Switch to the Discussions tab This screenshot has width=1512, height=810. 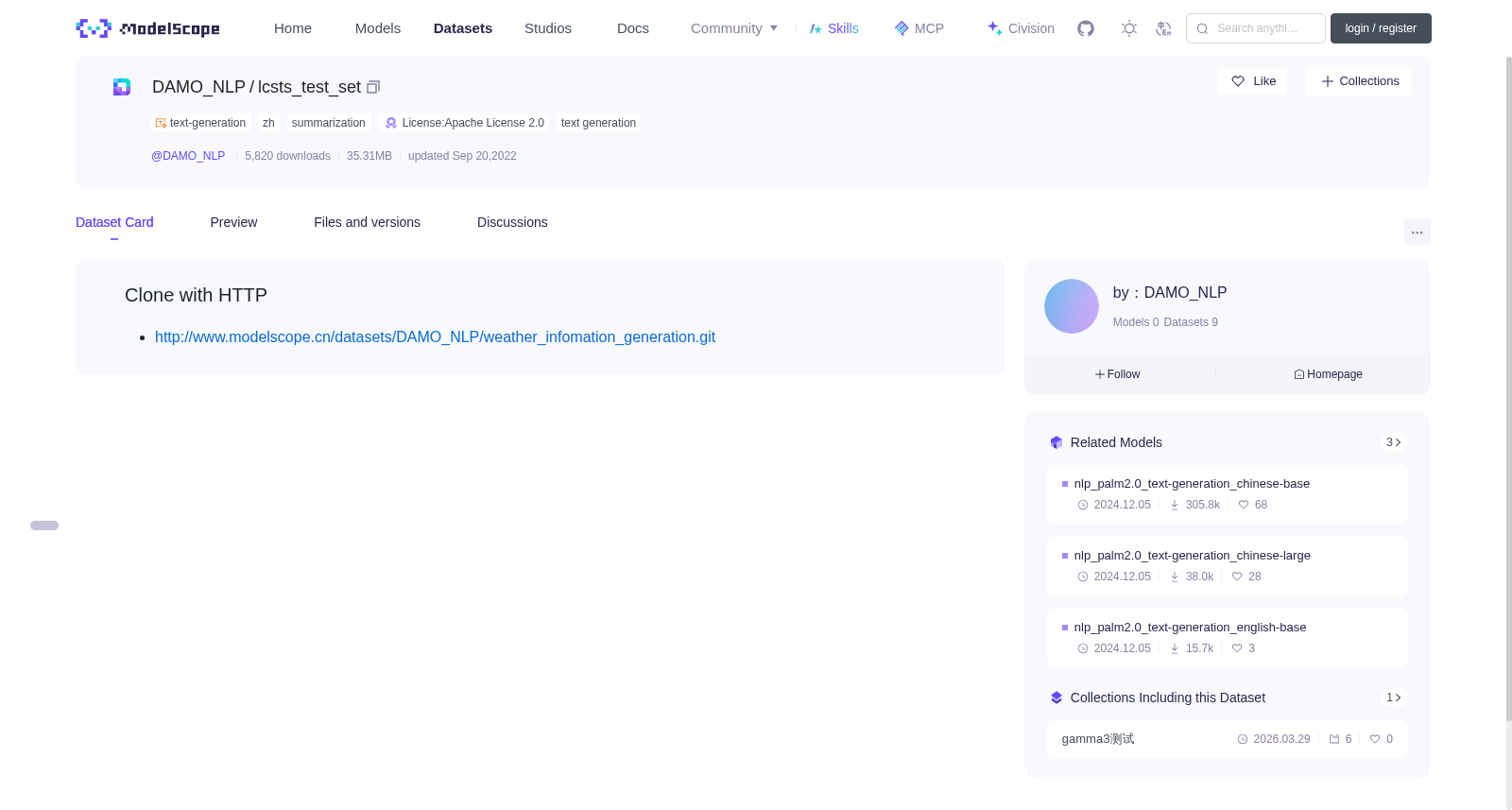coord(512,222)
